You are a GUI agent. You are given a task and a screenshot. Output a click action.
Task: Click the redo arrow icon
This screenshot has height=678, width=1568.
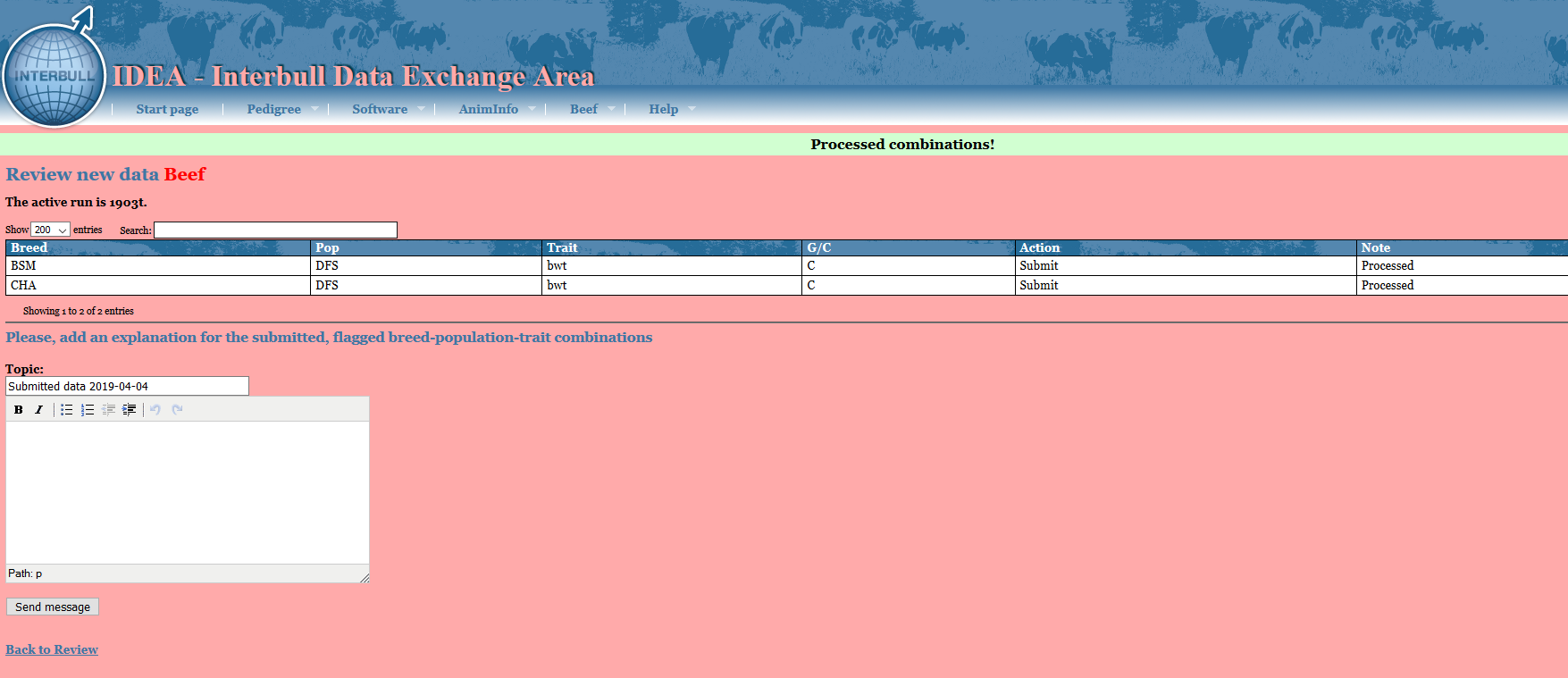177,410
